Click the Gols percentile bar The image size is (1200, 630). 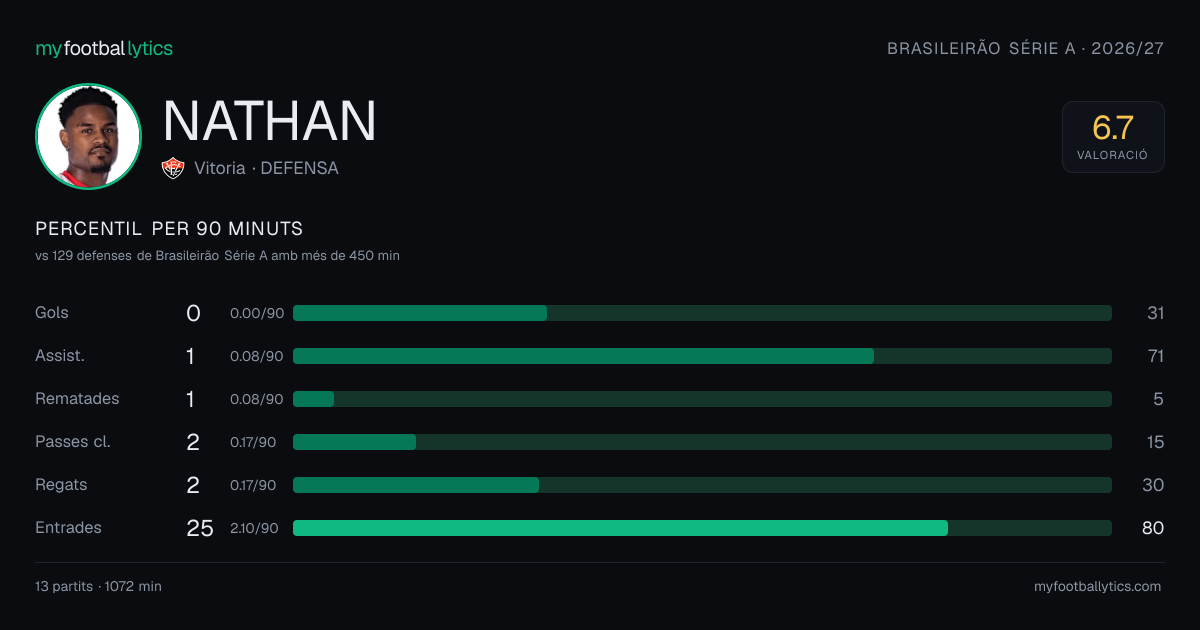(x=702, y=313)
